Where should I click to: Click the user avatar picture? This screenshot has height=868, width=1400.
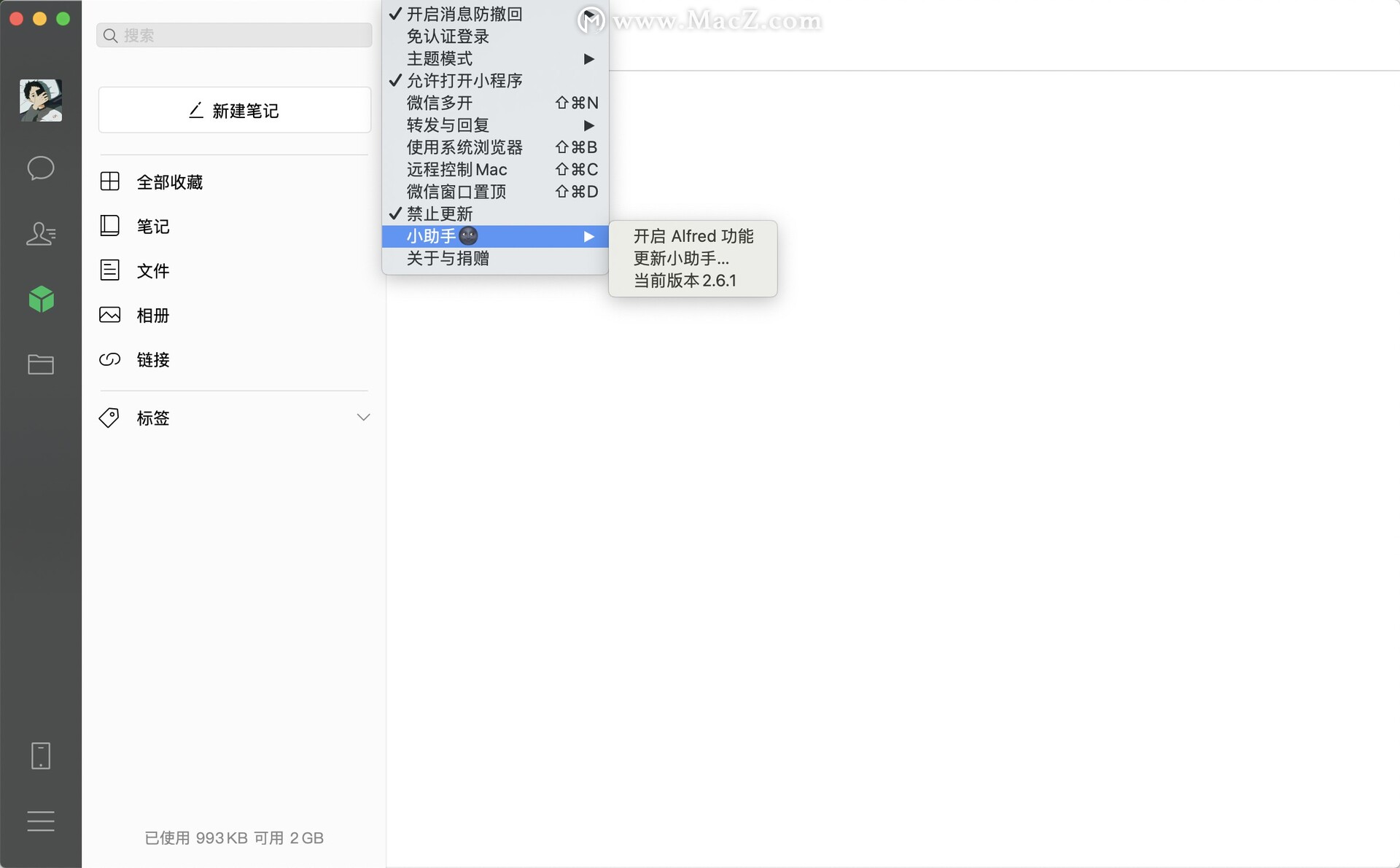(x=41, y=101)
